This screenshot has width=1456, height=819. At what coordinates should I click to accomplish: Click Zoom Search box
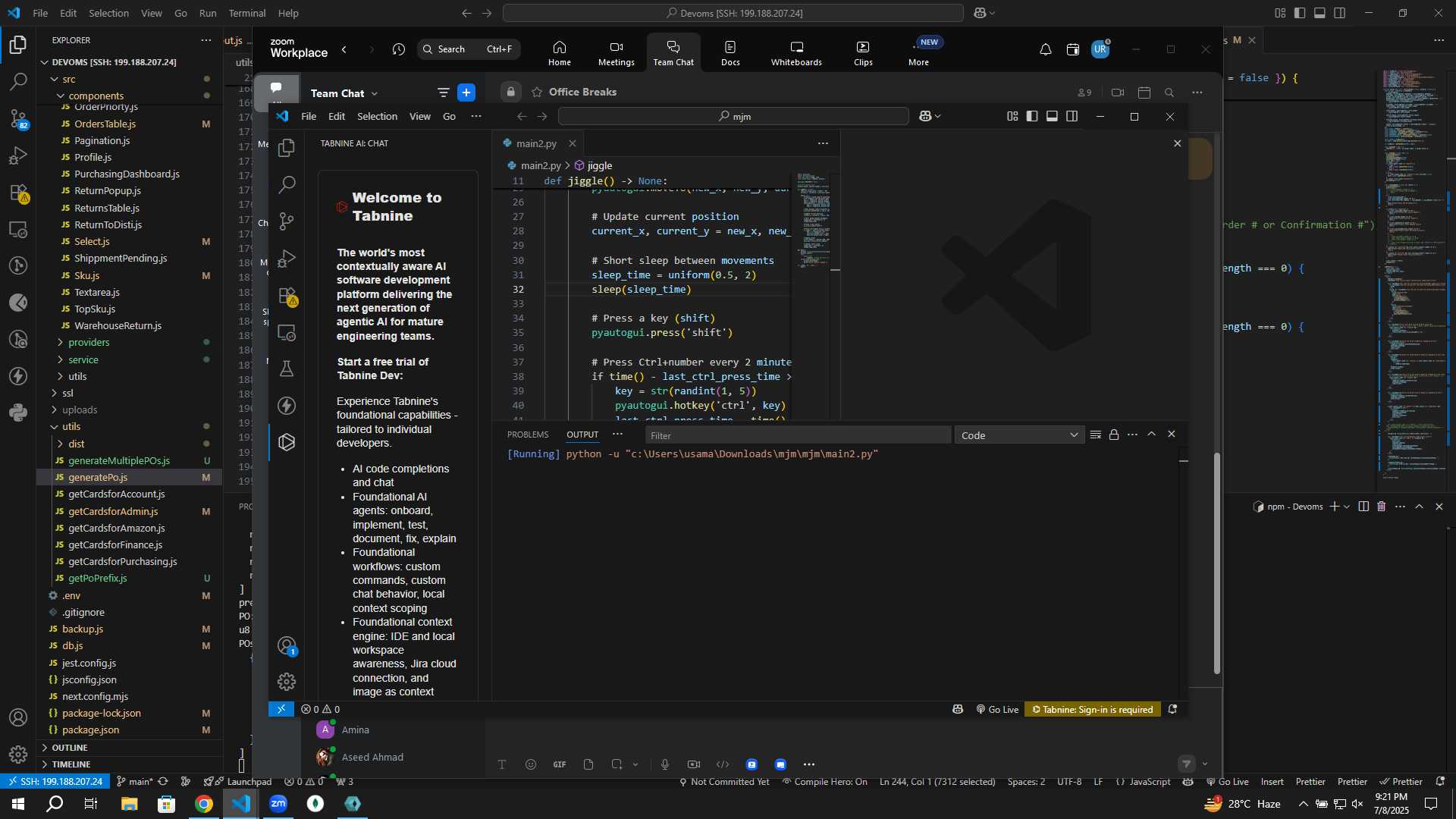(x=468, y=49)
